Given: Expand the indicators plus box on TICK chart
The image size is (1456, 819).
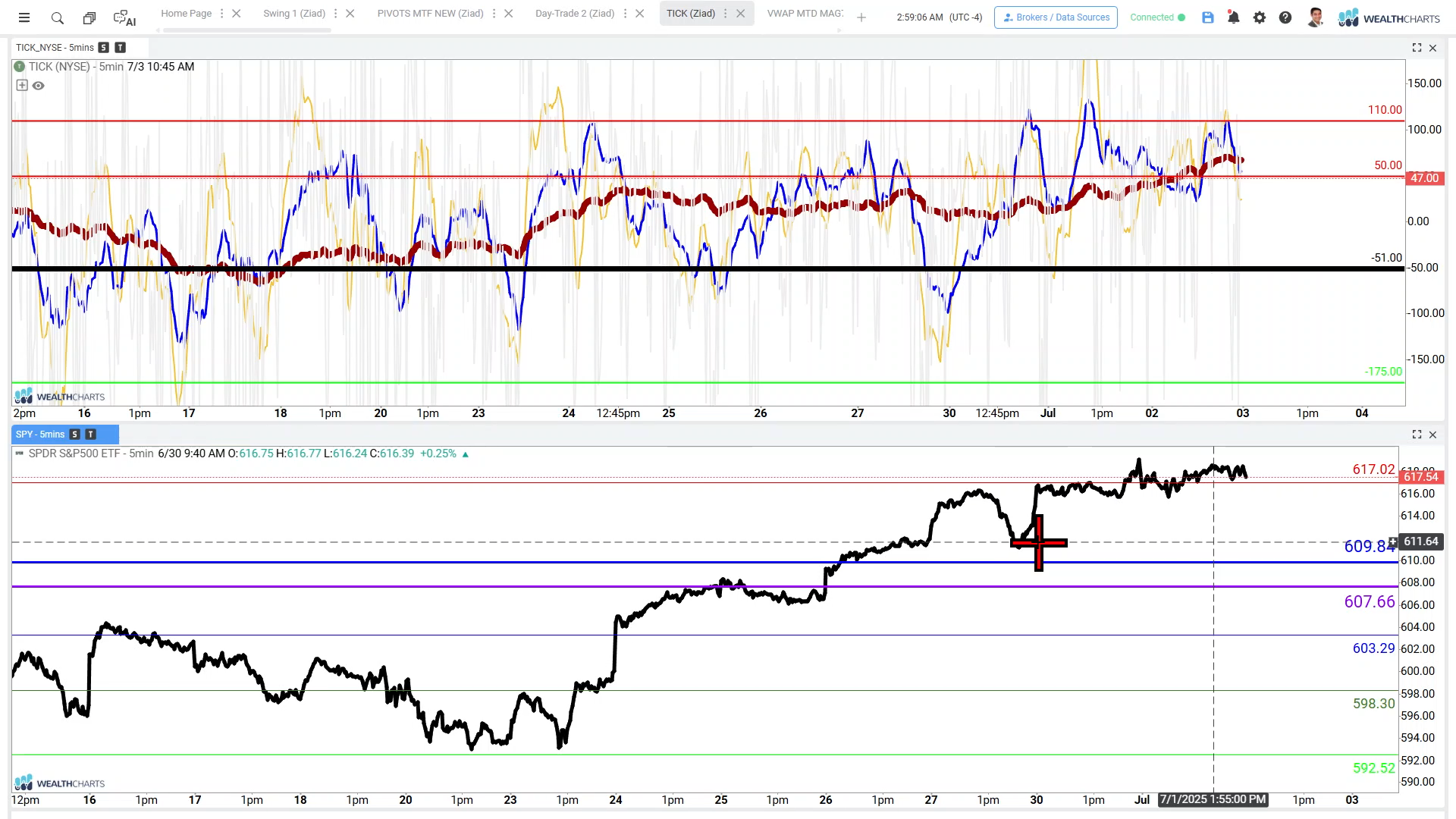Looking at the screenshot, I should tap(22, 86).
